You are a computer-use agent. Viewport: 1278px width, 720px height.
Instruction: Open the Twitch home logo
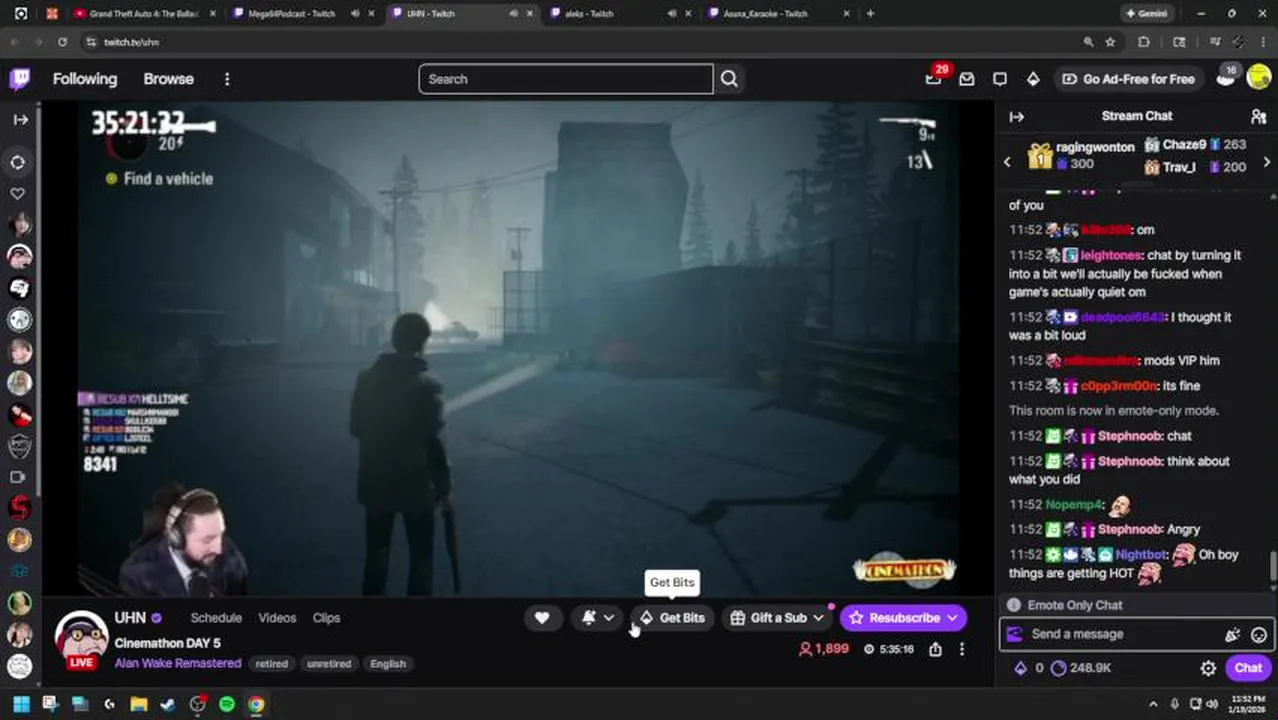point(20,79)
